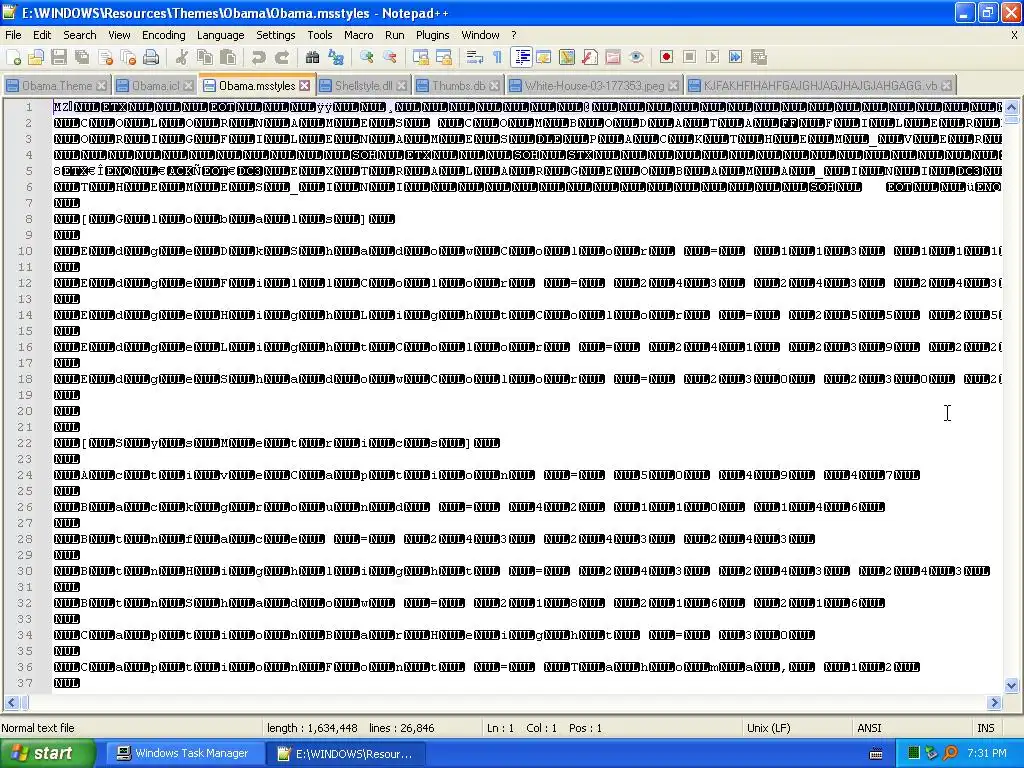Click the horizontal scrollbar right arrow
Viewport: 1024px width, 768px height.
coord(995,703)
